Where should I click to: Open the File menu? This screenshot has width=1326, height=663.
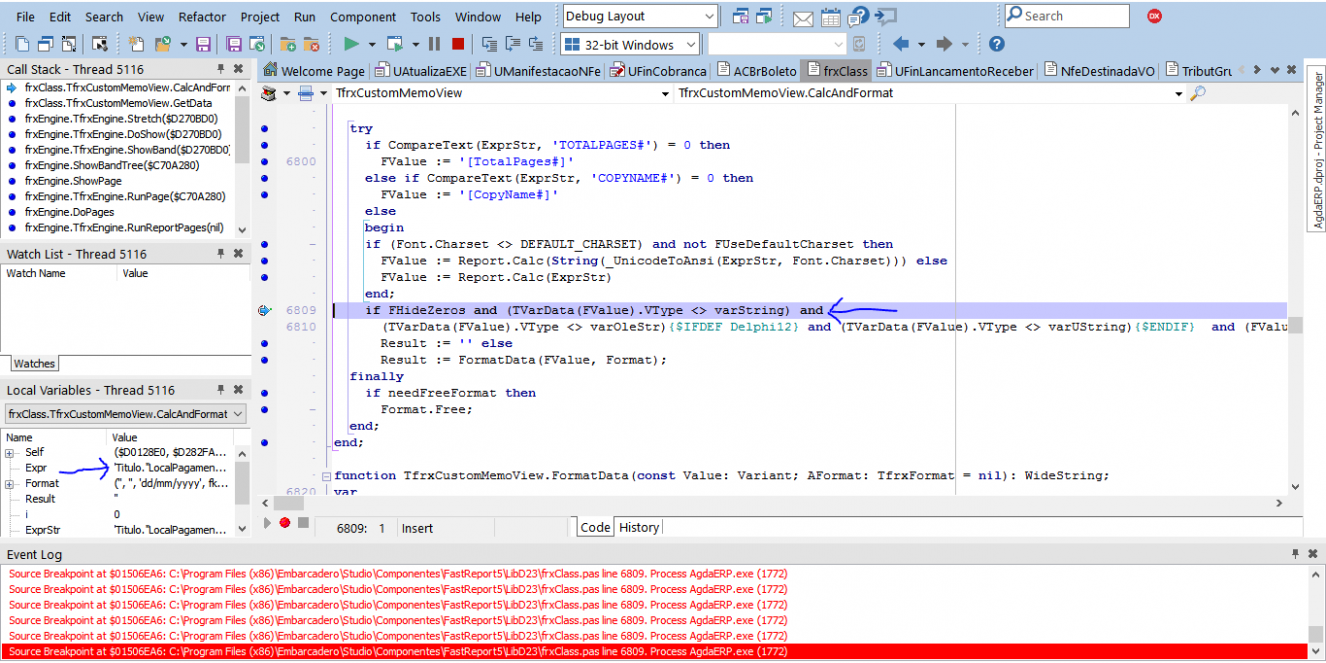(x=25, y=17)
